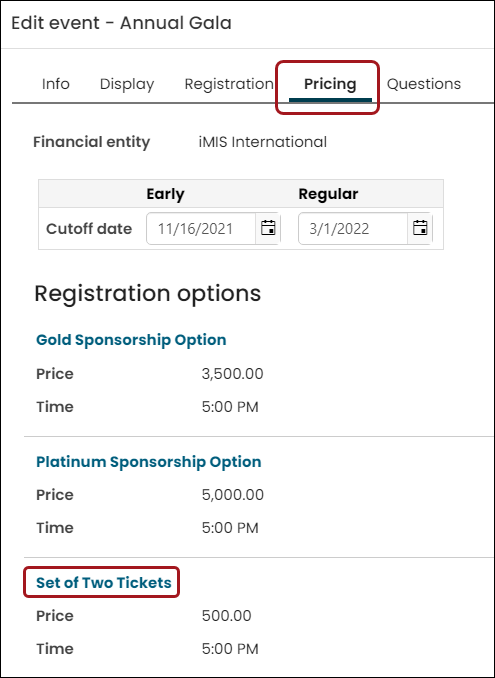This screenshot has width=495, height=678.
Task: Open the Early cutoff date calendar picker
Action: (268, 228)
